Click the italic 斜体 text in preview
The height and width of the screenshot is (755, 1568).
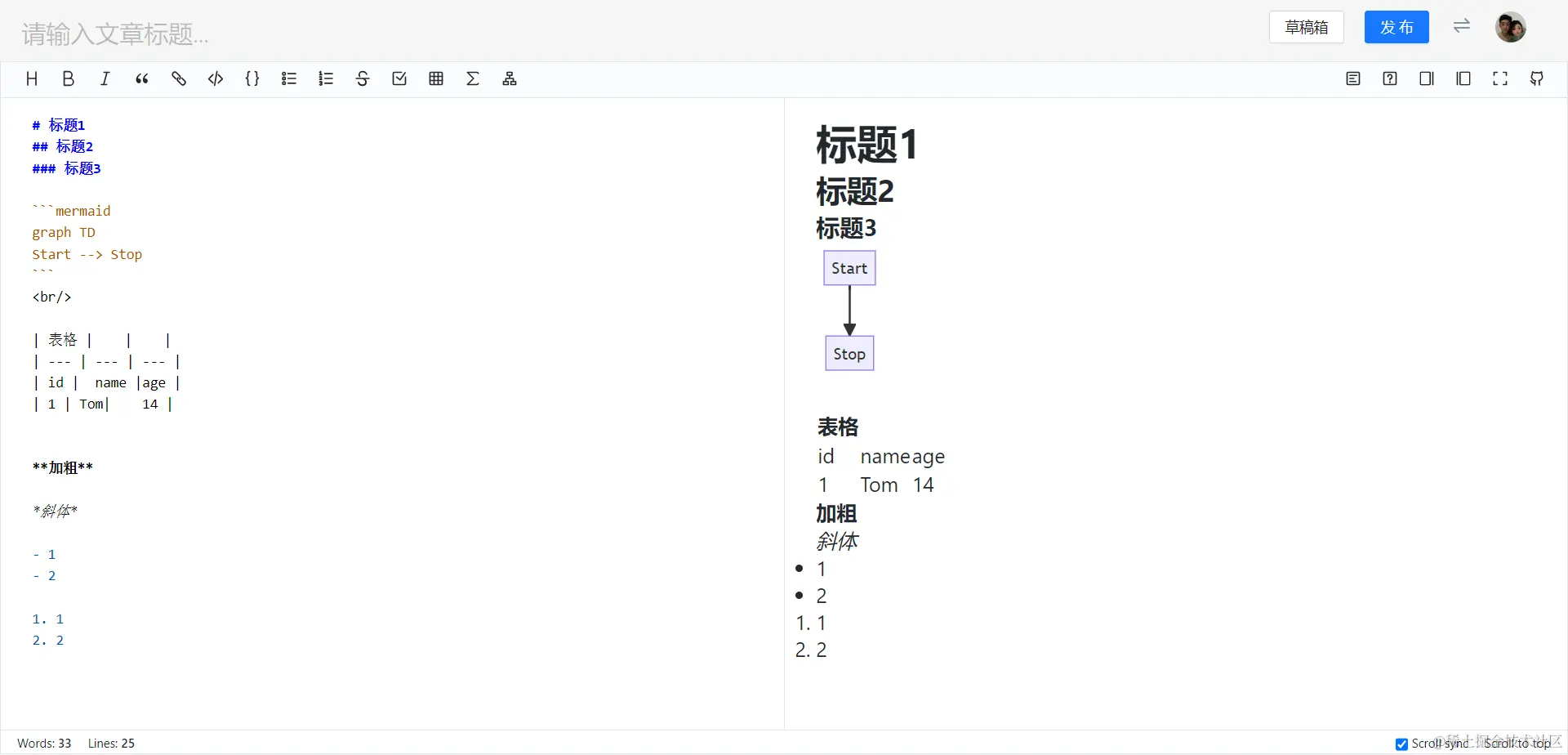click(x=837, y=541)
